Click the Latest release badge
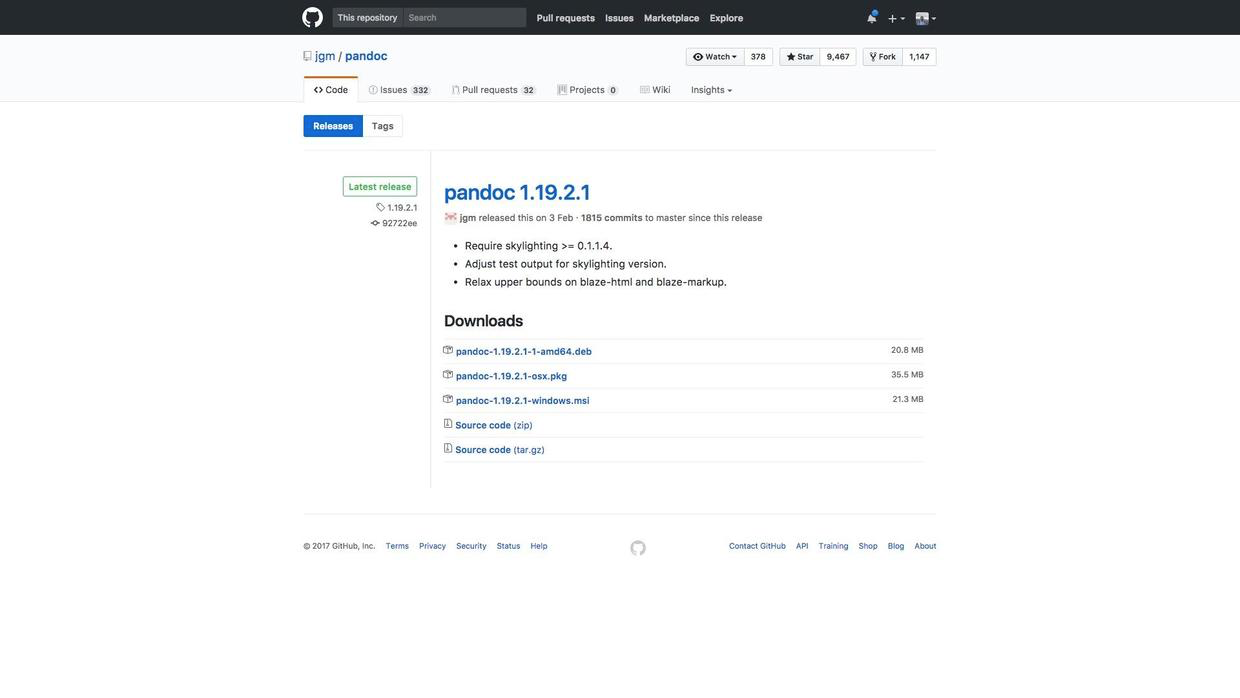1240x698 pixels. click(380, 187)
